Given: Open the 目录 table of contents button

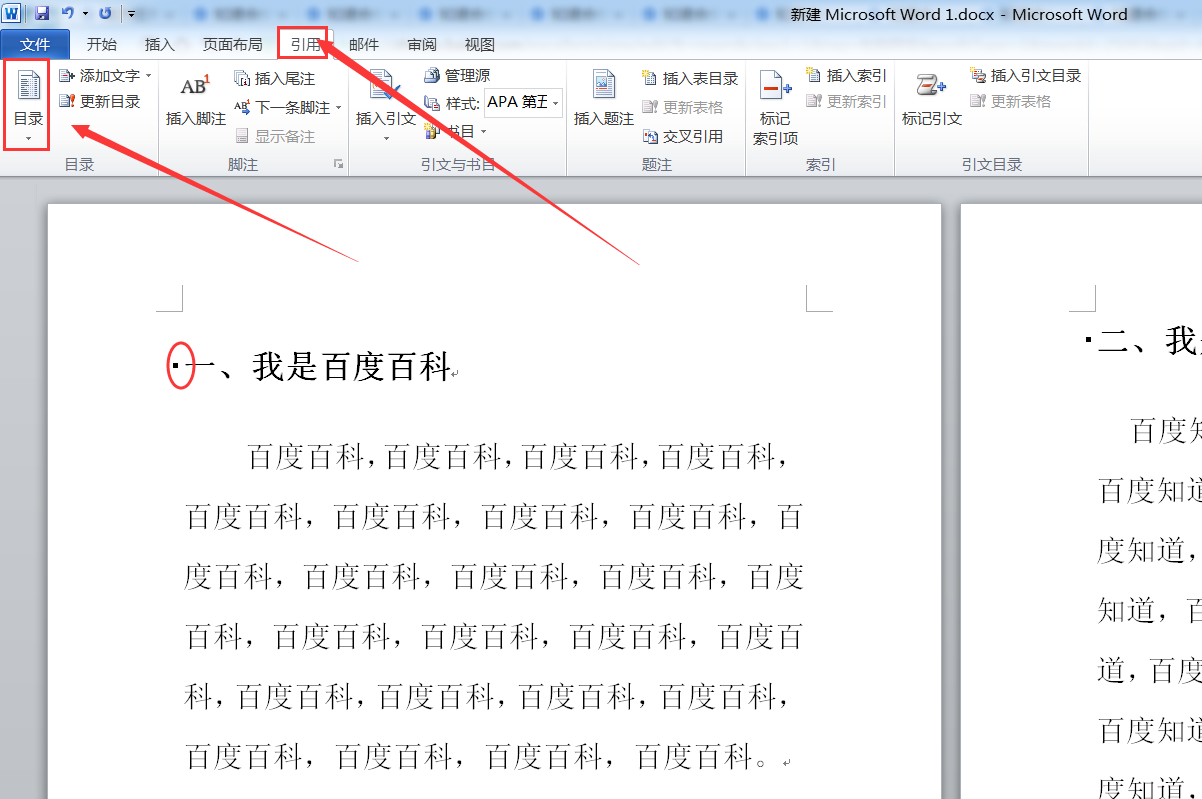Looking at the screenshot, I should point(28,105).
